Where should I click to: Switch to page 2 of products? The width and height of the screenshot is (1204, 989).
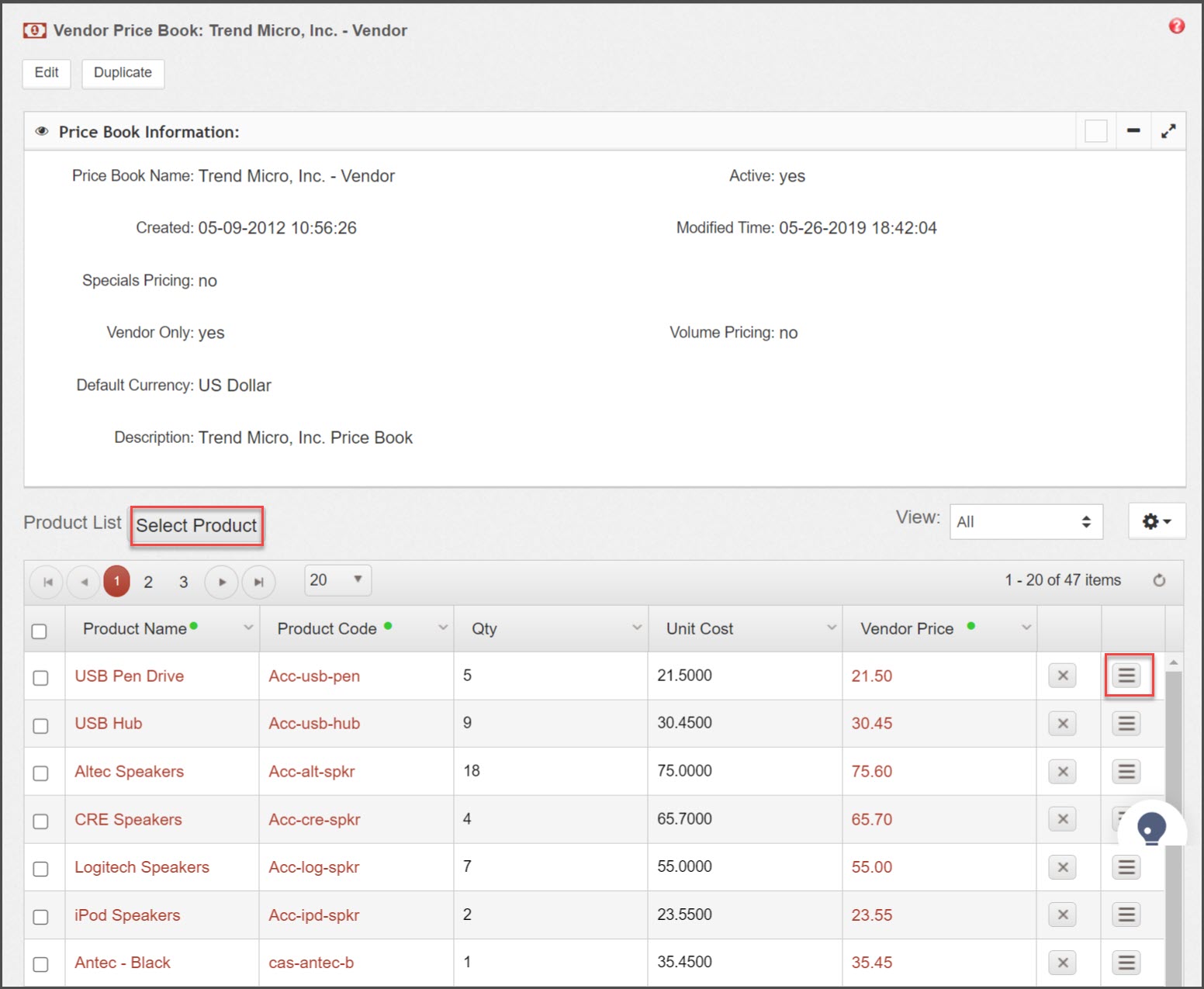148,582
